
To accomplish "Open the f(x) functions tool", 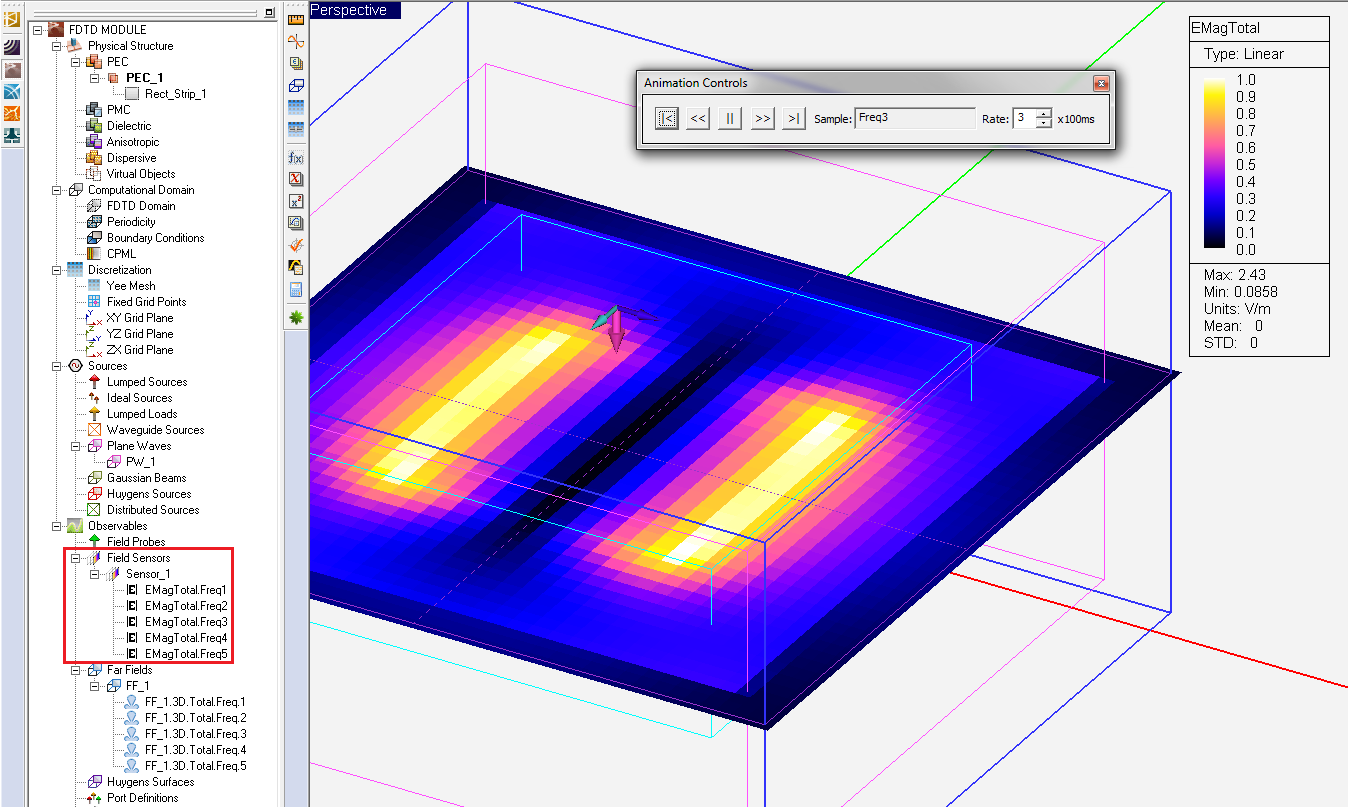I will 296,158.
